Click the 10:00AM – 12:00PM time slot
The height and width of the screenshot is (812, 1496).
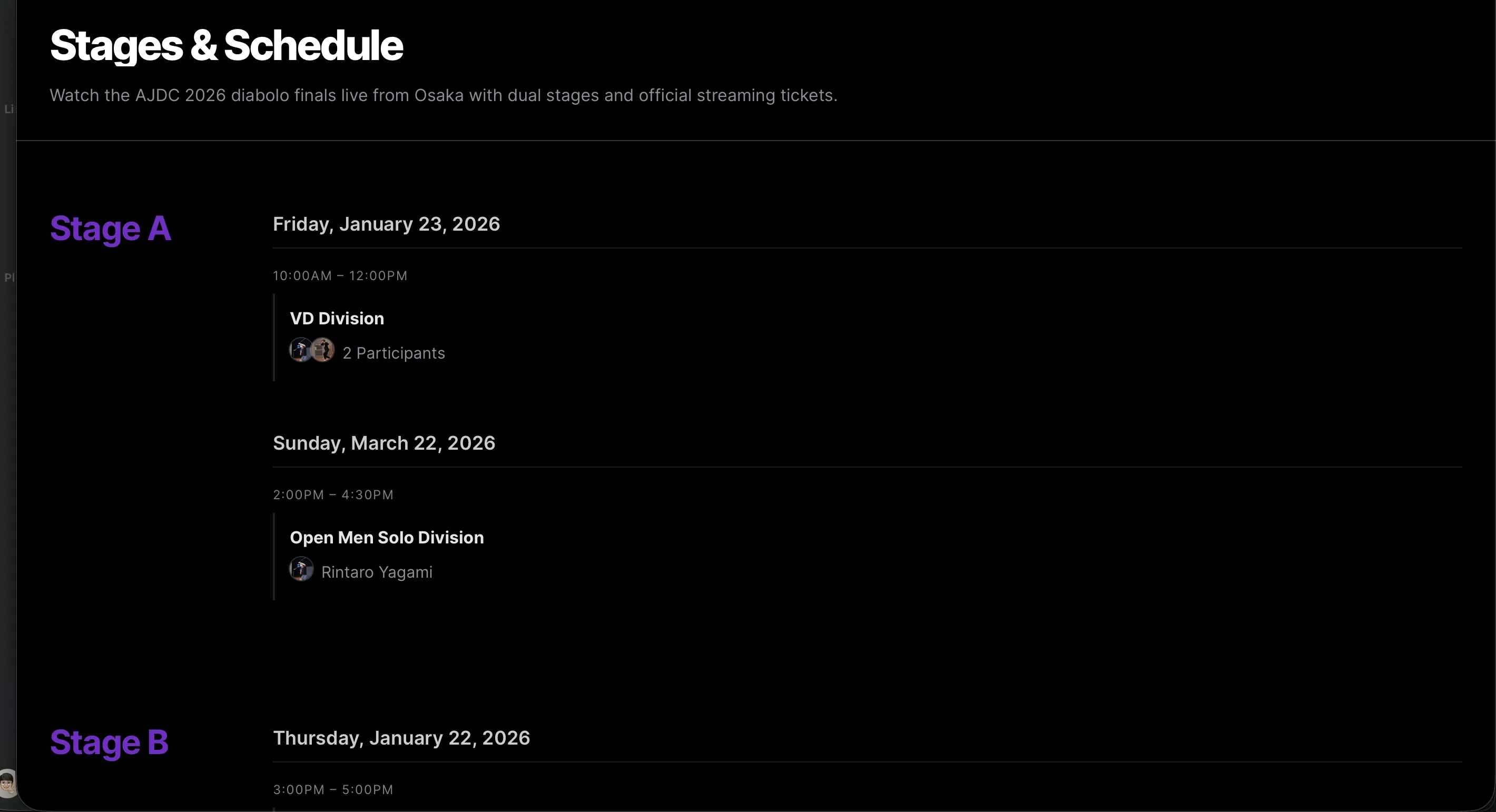click(x=340, y=276)
